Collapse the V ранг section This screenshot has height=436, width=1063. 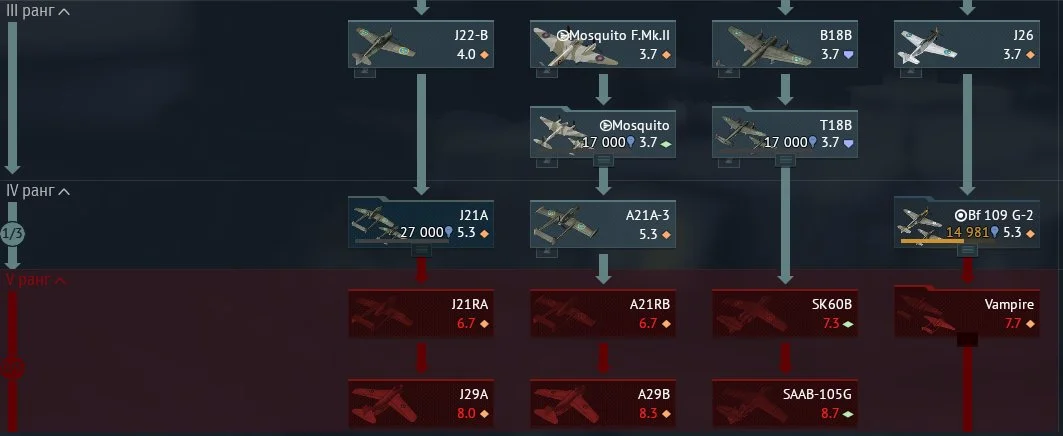[x=36, y=280]
